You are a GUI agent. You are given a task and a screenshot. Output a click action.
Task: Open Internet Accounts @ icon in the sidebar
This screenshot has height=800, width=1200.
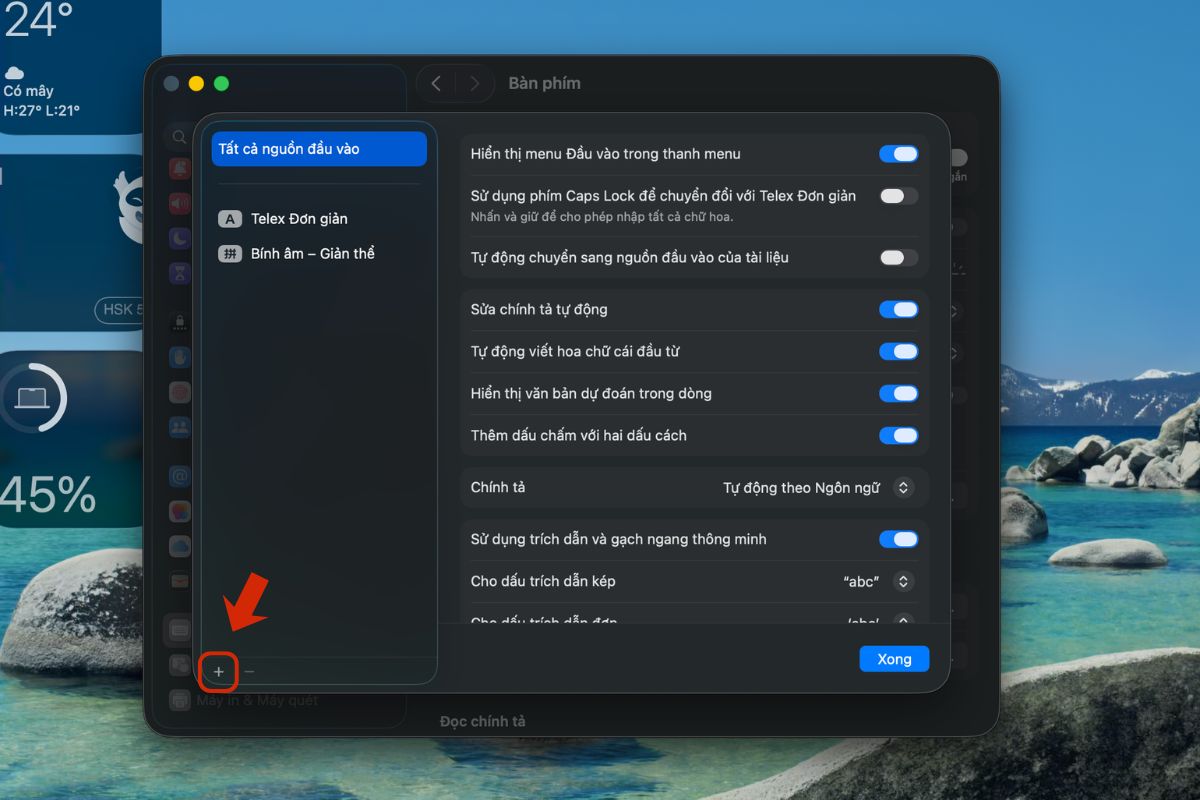[x=180, y=477]
